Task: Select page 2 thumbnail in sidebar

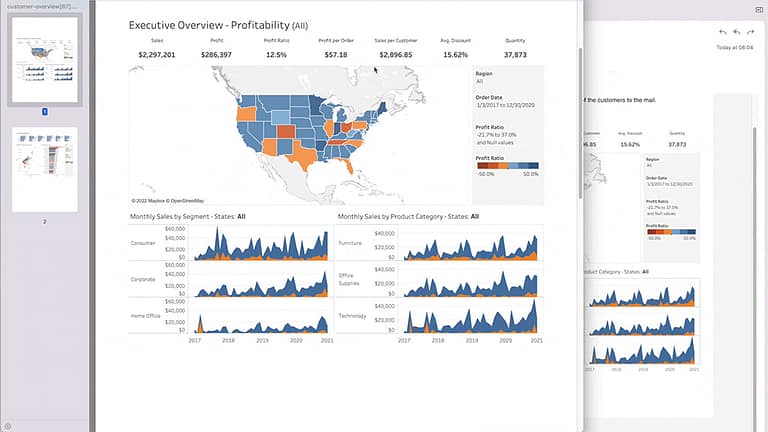Action: click(x=44, y=169)
